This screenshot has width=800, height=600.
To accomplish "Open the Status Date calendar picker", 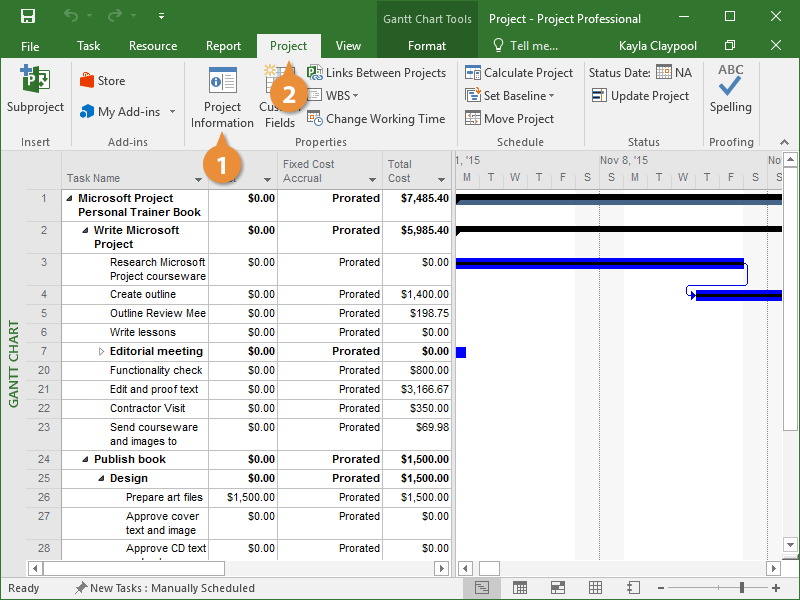I will pyautogui.click(x=664, y=73).
